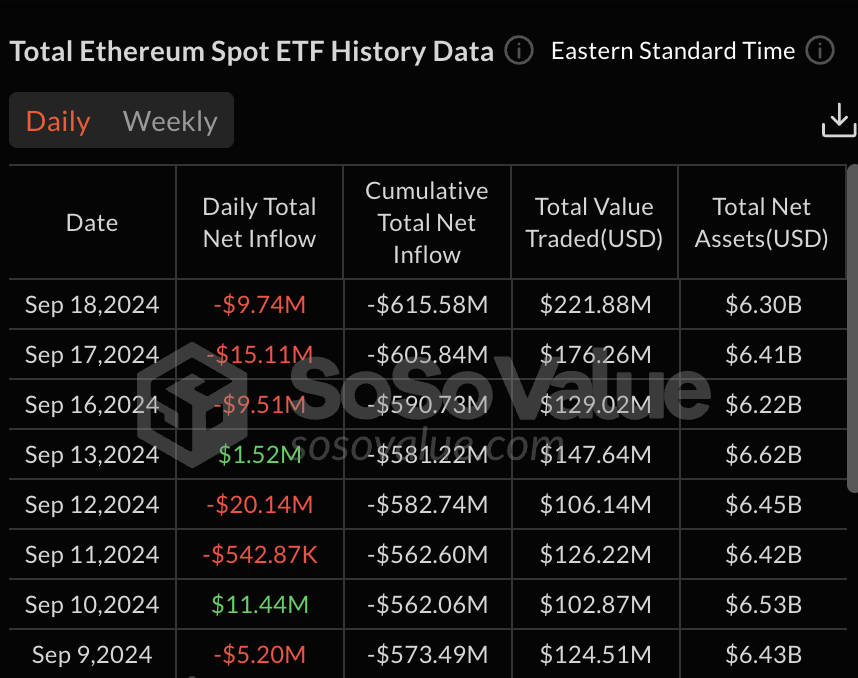Click the Sep 16,2024 date cell
The width and height of the screenshot is (858, 678).
point(92,405)
